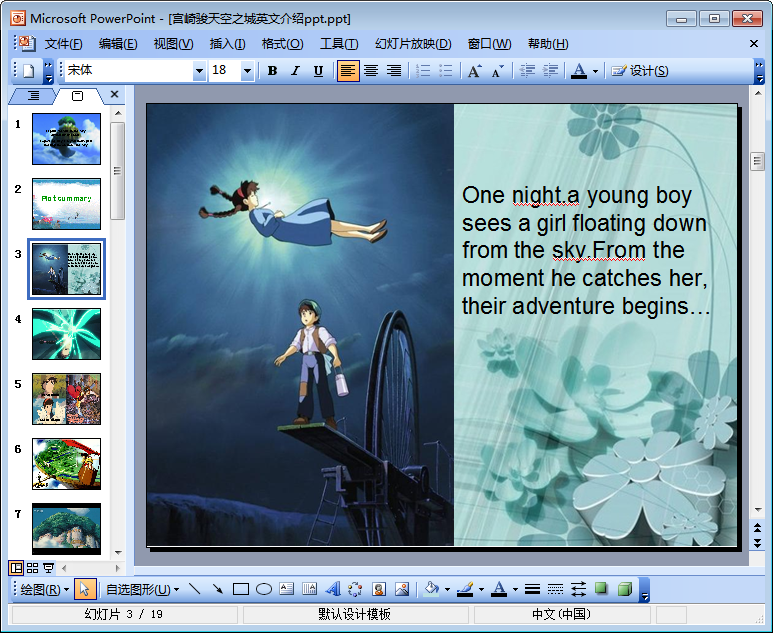
Task: Select slide 1 thumbnail
Action: click(67, 139)
